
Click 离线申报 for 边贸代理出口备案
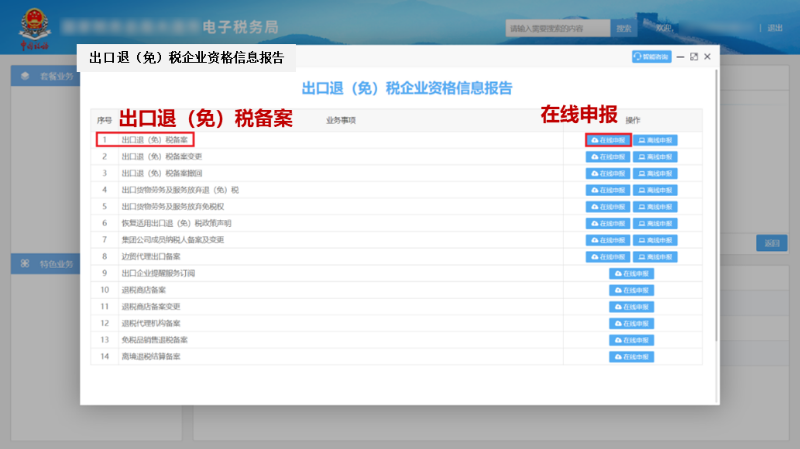click(x=655, y=257)
